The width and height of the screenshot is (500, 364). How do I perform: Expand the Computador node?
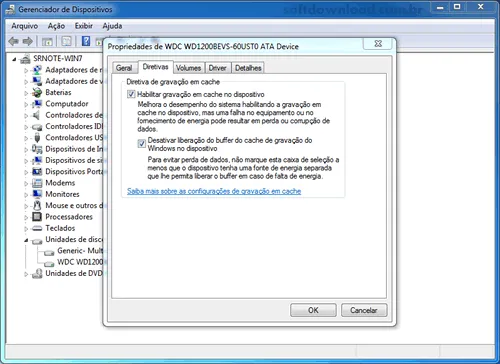(x=26, y=104)
